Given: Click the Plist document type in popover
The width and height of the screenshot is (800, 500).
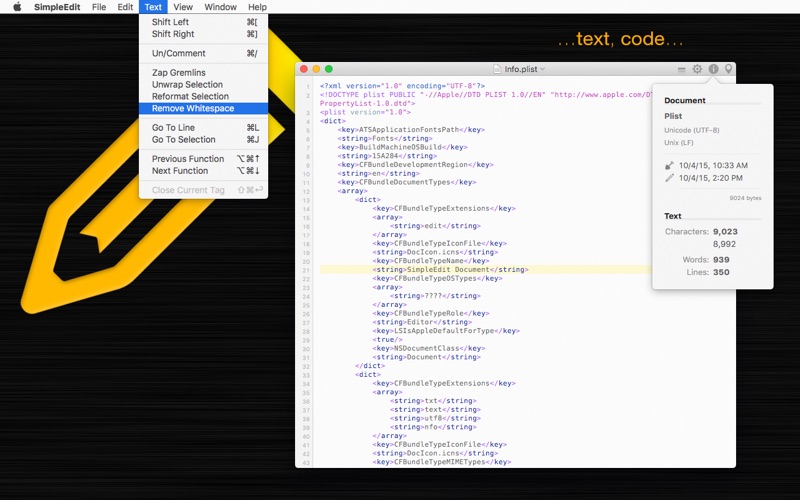Looking at the screenshot, I should click(673, 116).
